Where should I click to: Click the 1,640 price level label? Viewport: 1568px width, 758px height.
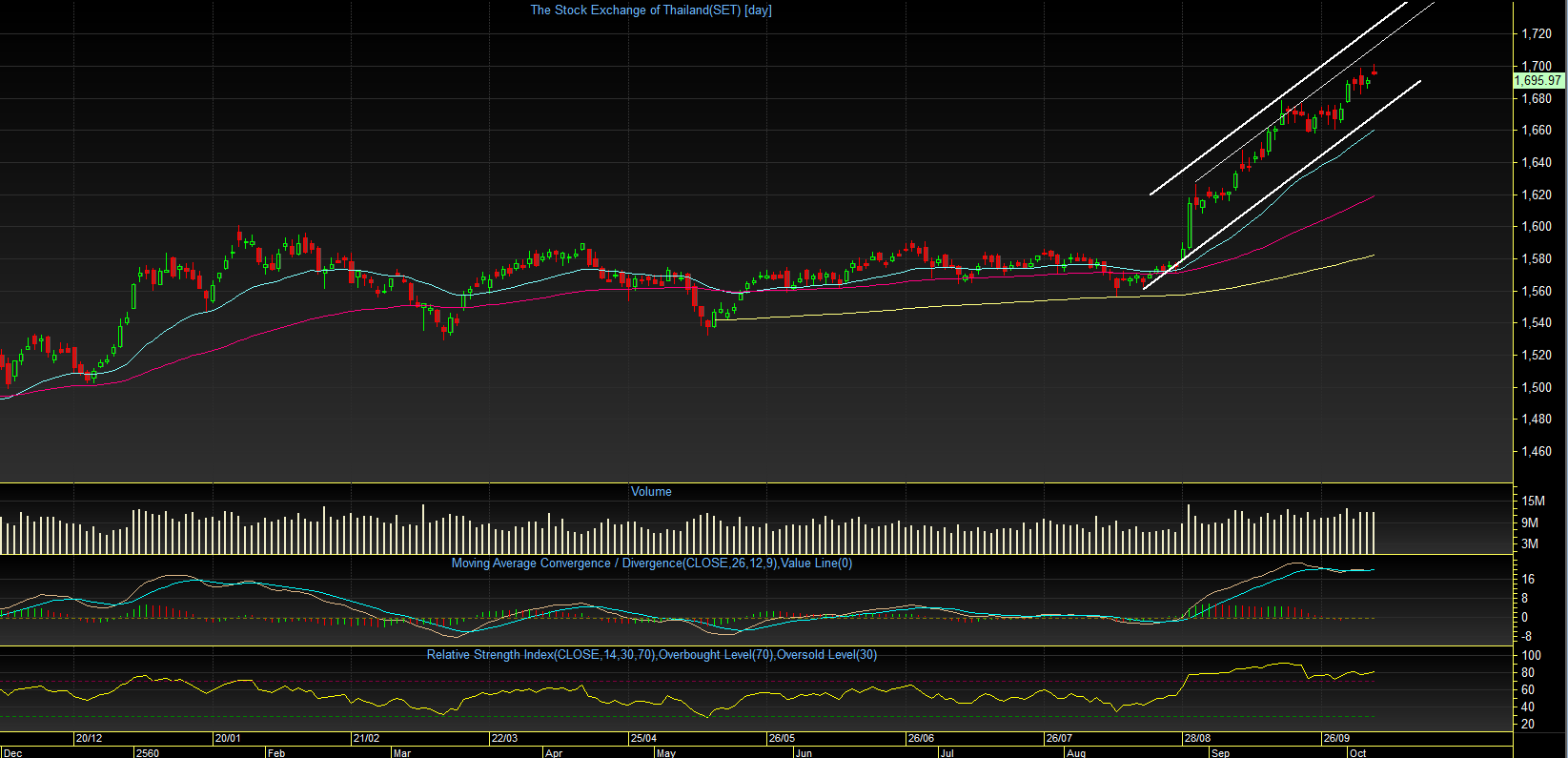point(1537,163)
